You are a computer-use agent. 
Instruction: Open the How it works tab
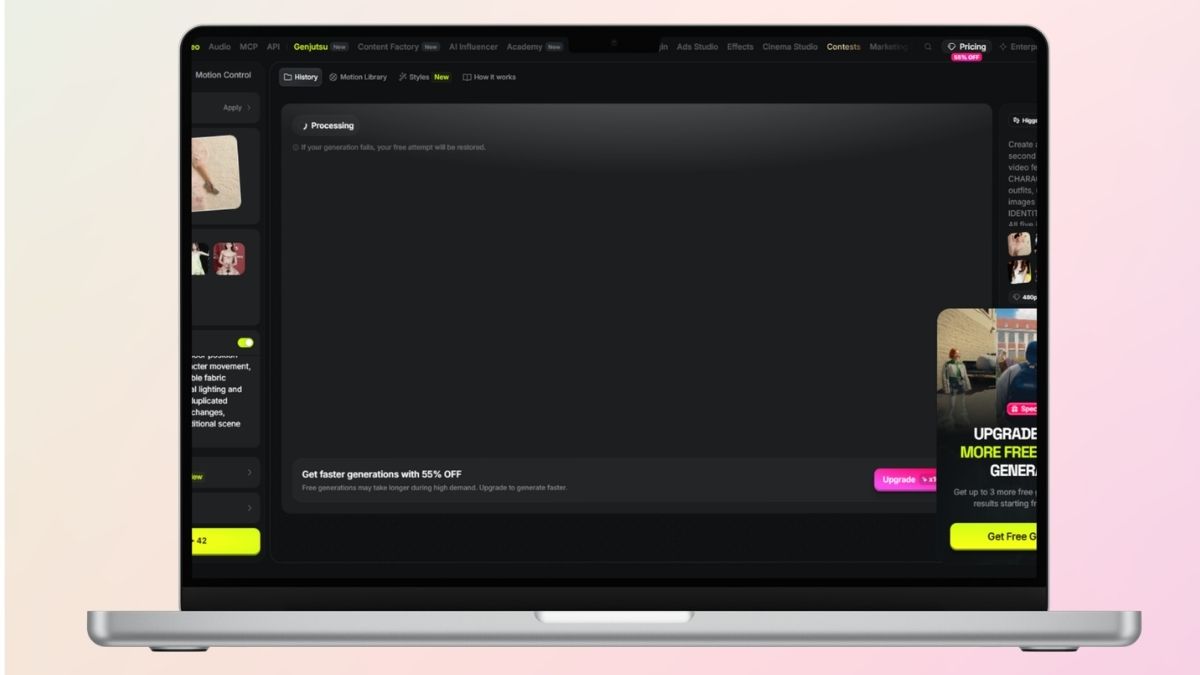pyautogui.click(x=489, y=77)
